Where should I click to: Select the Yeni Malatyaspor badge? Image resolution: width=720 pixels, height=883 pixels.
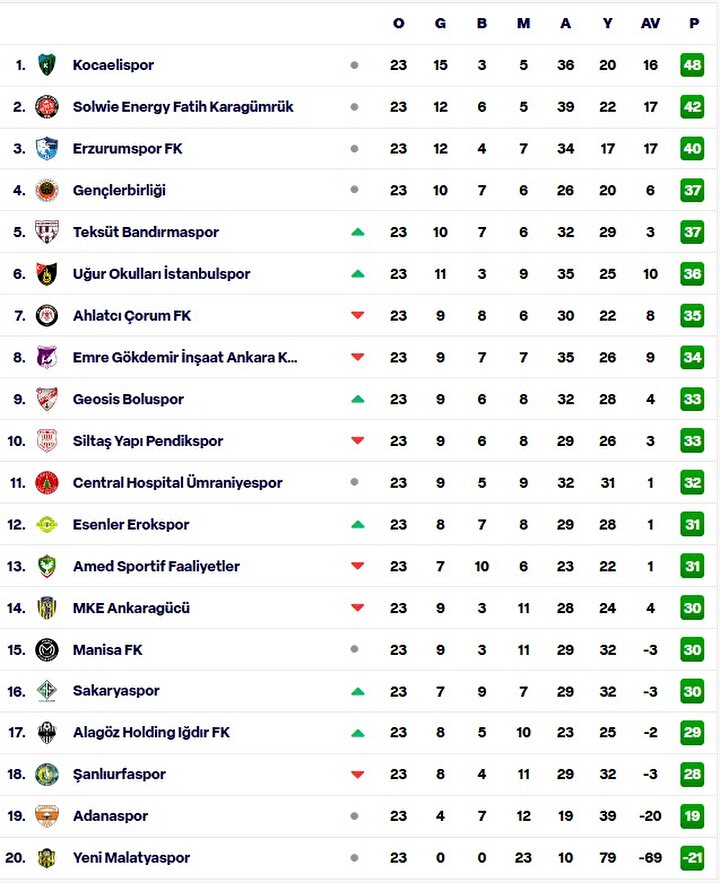click(47, 858)
